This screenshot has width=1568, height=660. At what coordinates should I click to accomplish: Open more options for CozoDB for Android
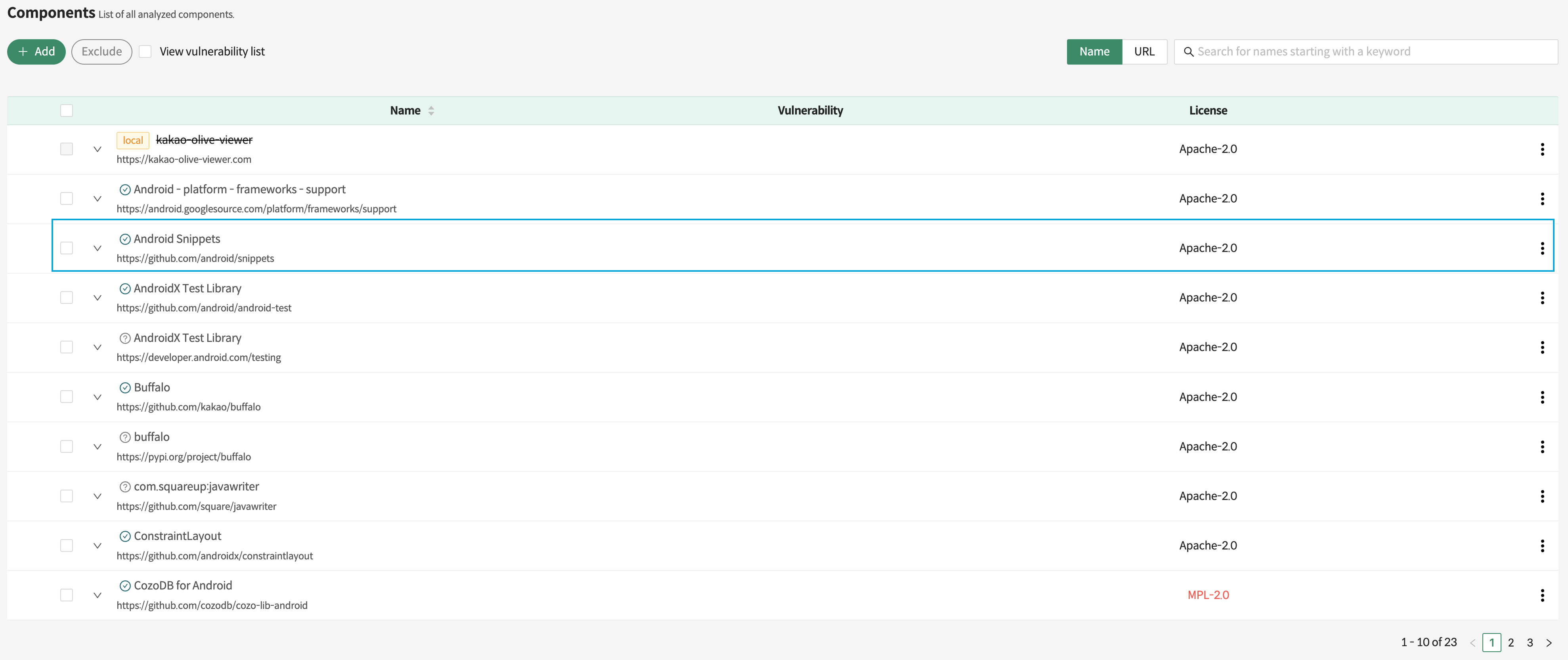[1542, 595]
